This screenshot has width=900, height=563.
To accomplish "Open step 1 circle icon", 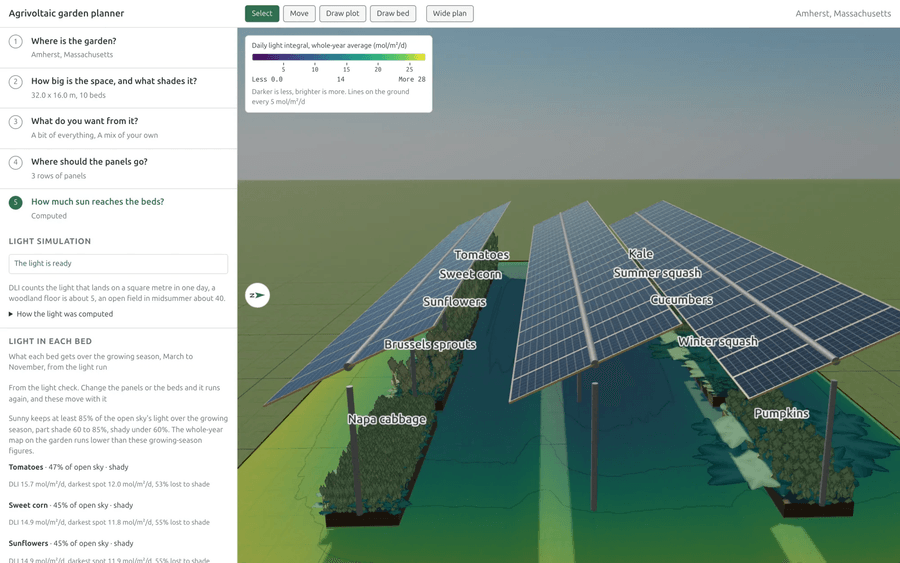I will 15,41.
